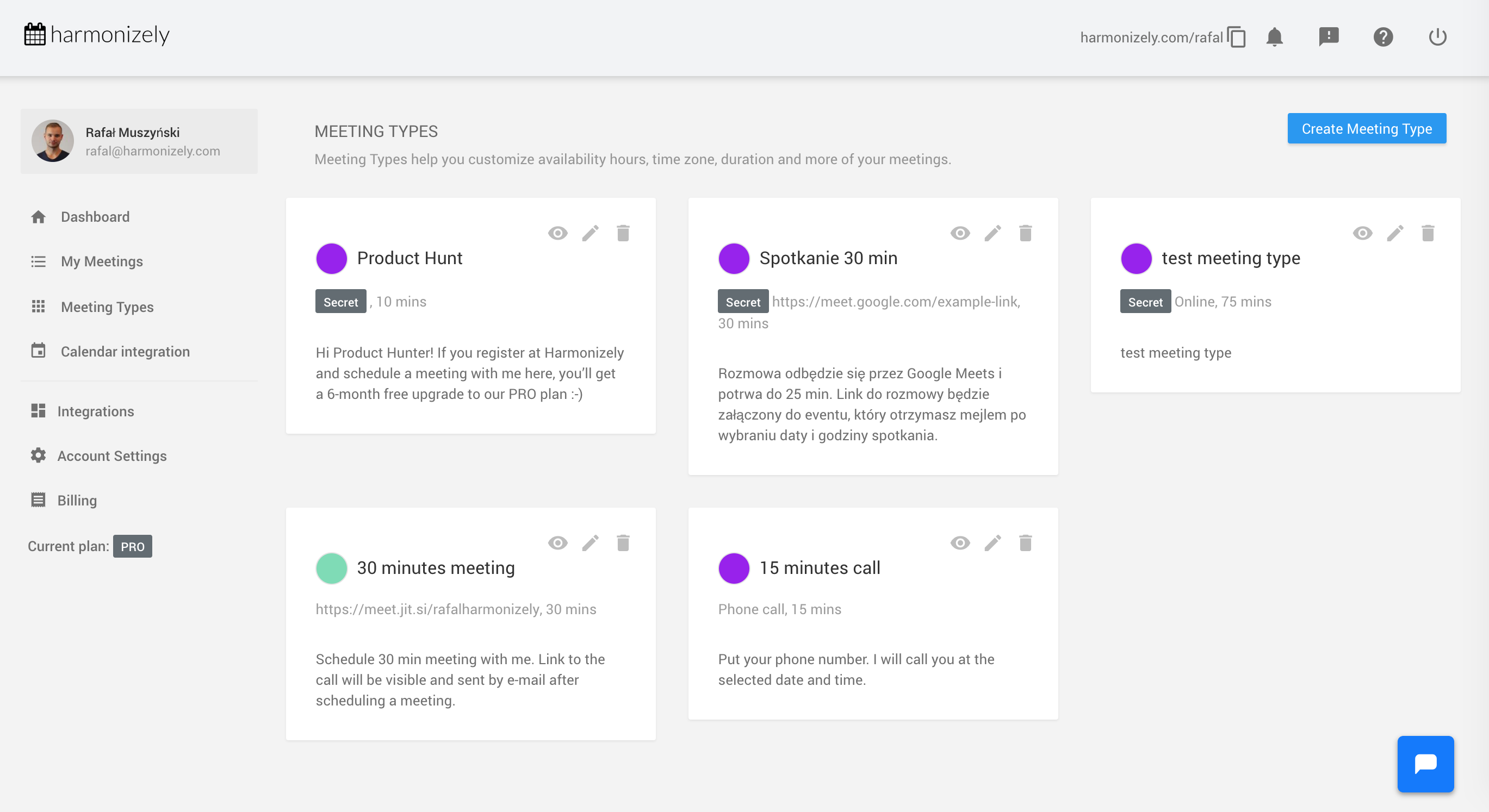The width and height of the screenshot is (1489, 812).
Task: Copy the harmonizely.com/rafal link
Action: coord(1237,38)
